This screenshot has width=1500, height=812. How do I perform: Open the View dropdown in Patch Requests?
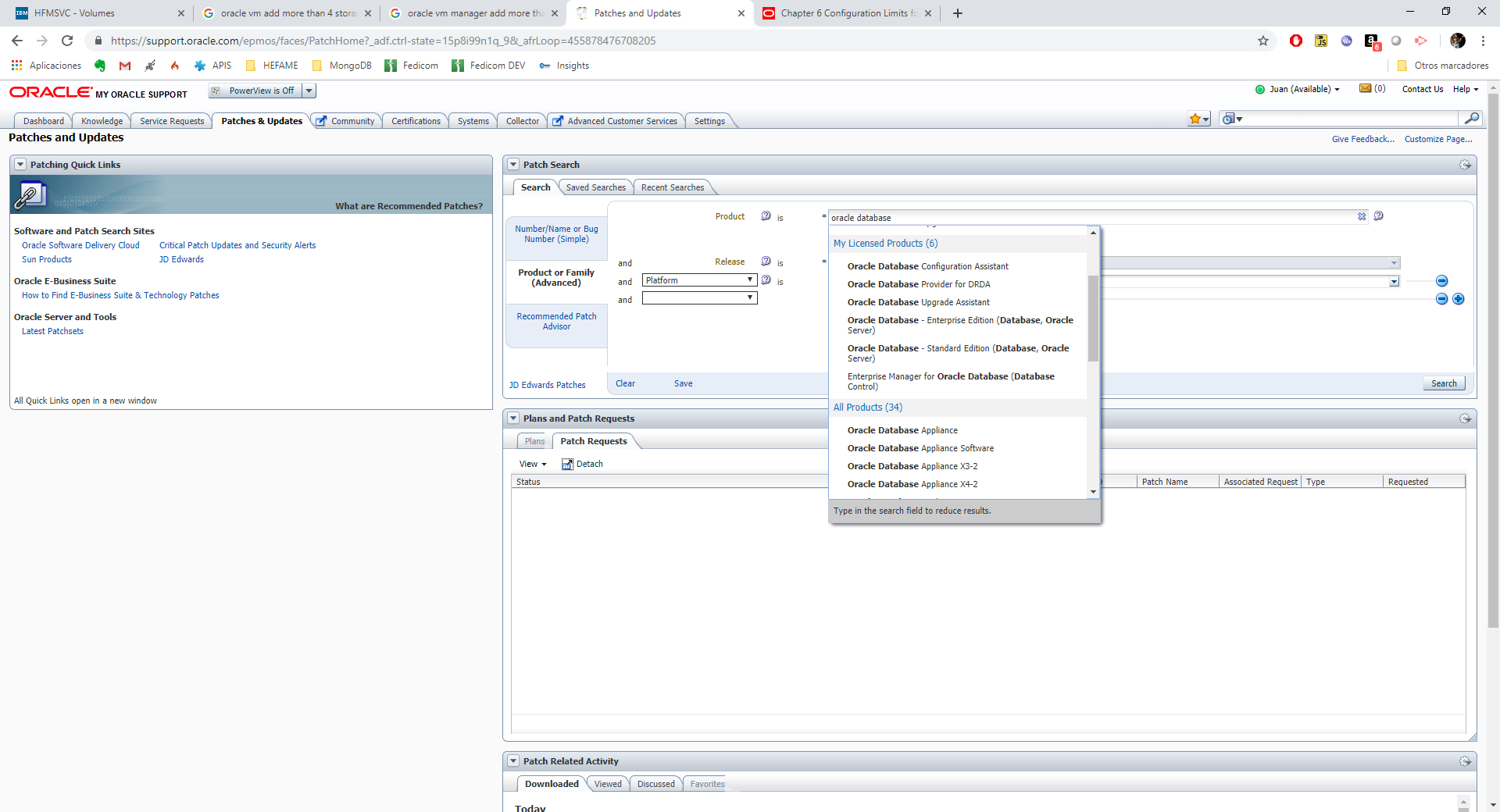tap(533, 463)
